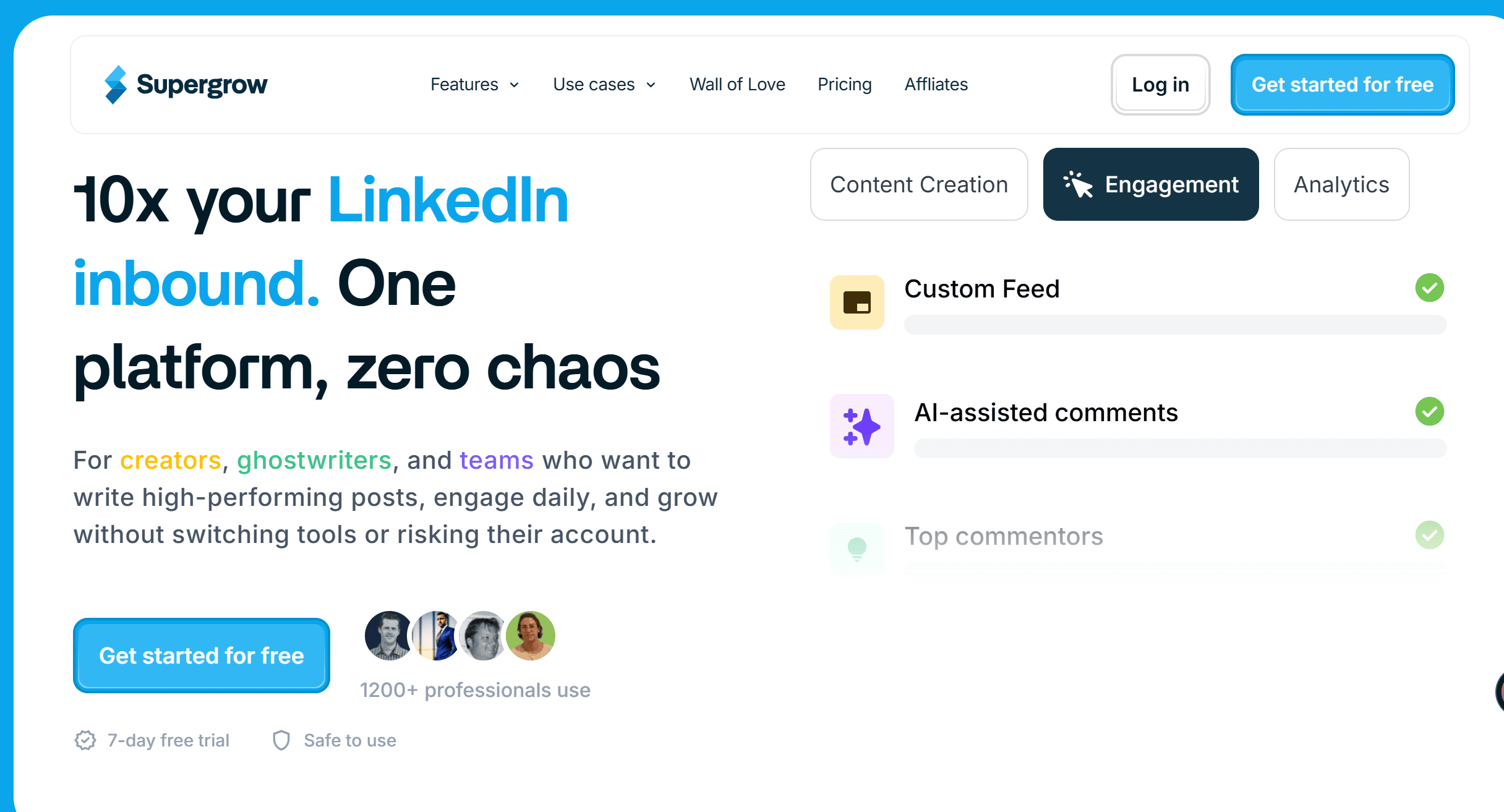The width and height of the screenshot is (1504, 812).
Task: Expand the Use cases dropdown menu
Action: click(x=594, y=85)
